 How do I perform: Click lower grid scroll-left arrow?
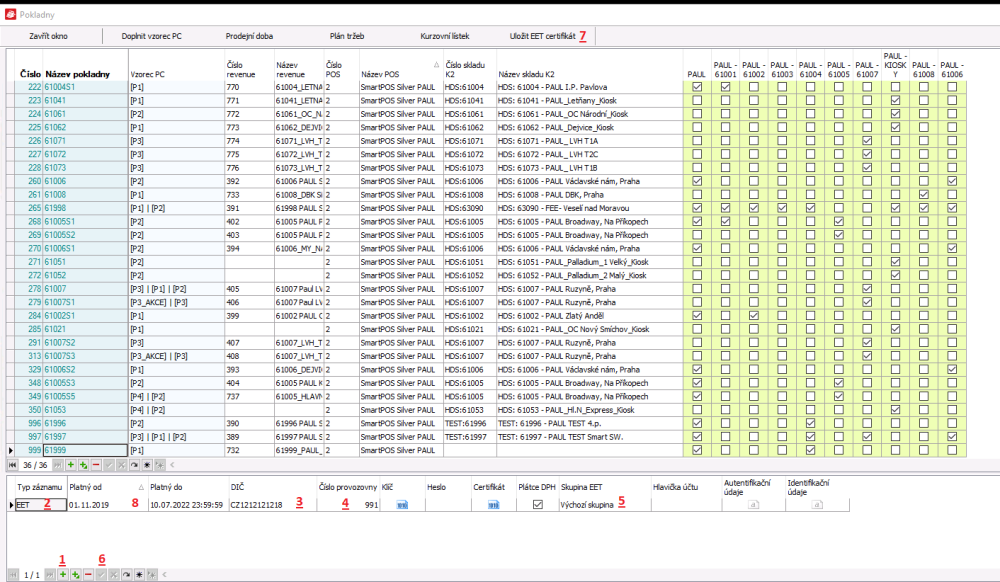coord(165,574)
